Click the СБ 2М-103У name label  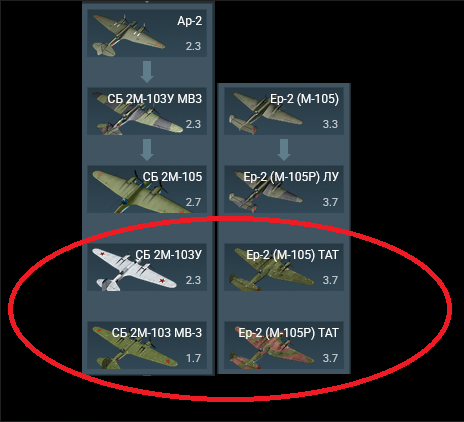(169, 255)
